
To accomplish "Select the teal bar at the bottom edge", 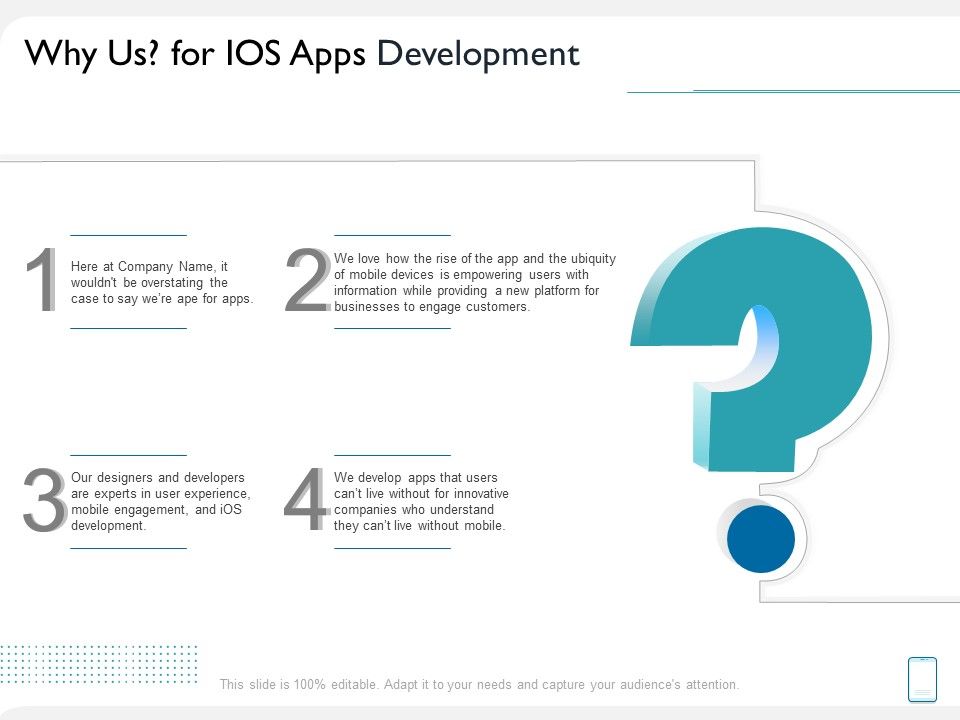I will [480, 714].
